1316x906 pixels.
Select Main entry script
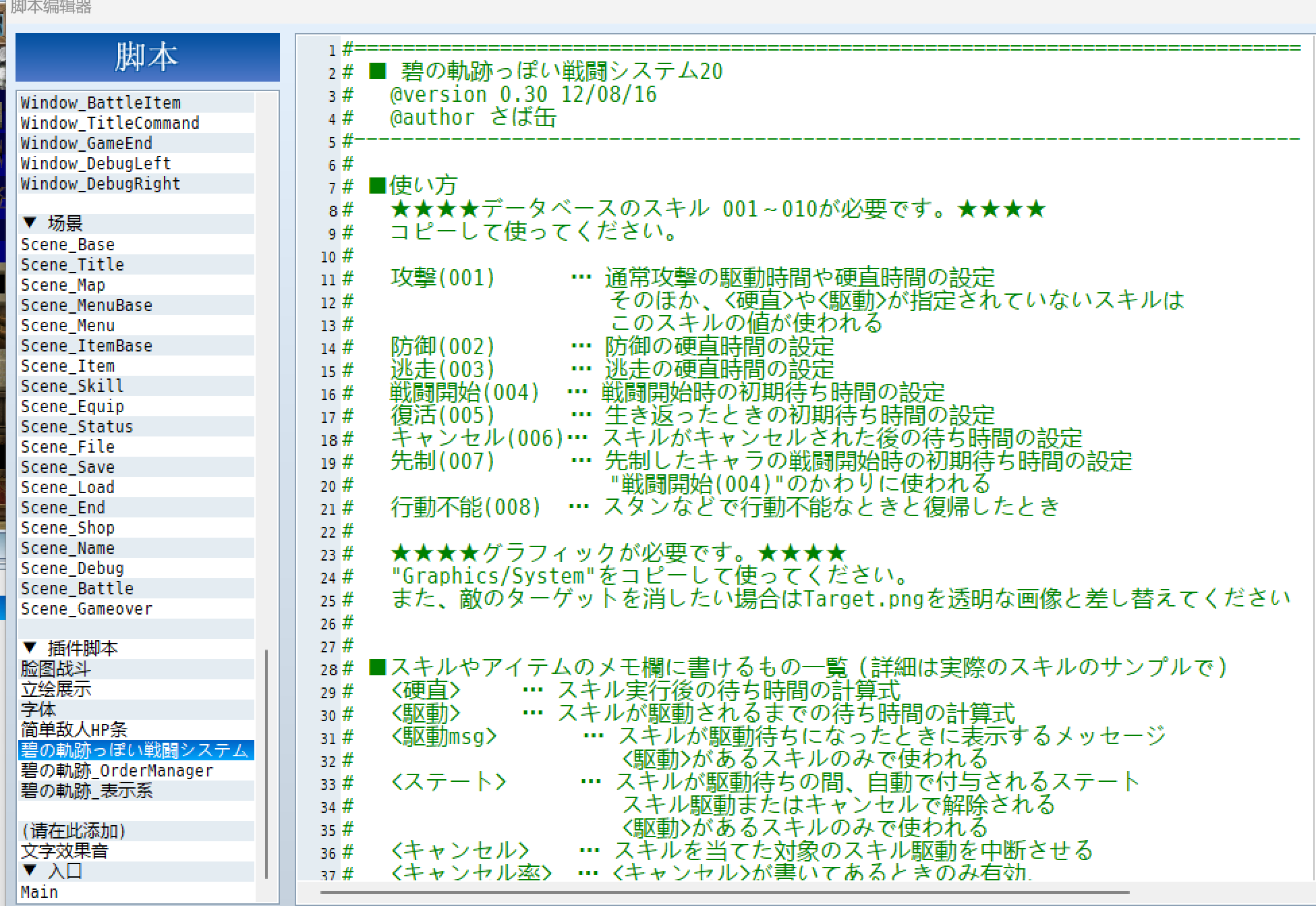pyautogui.click(x=136, y=892)
